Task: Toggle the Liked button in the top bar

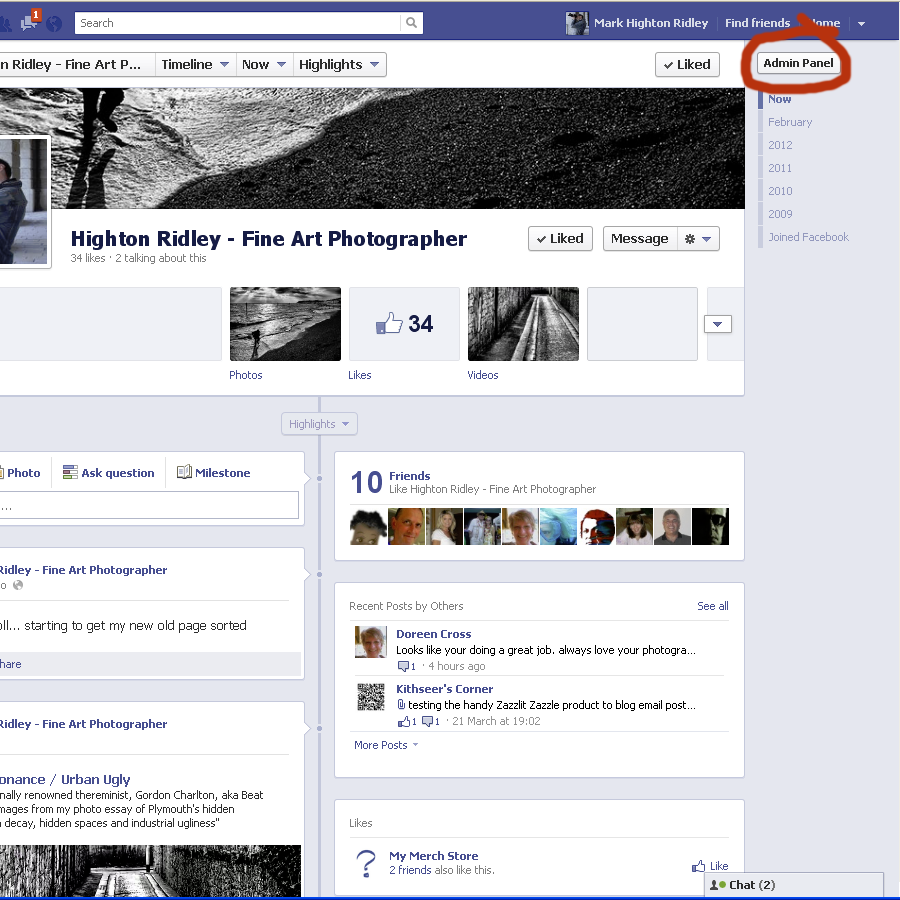Action: click(x=687, y=64)
